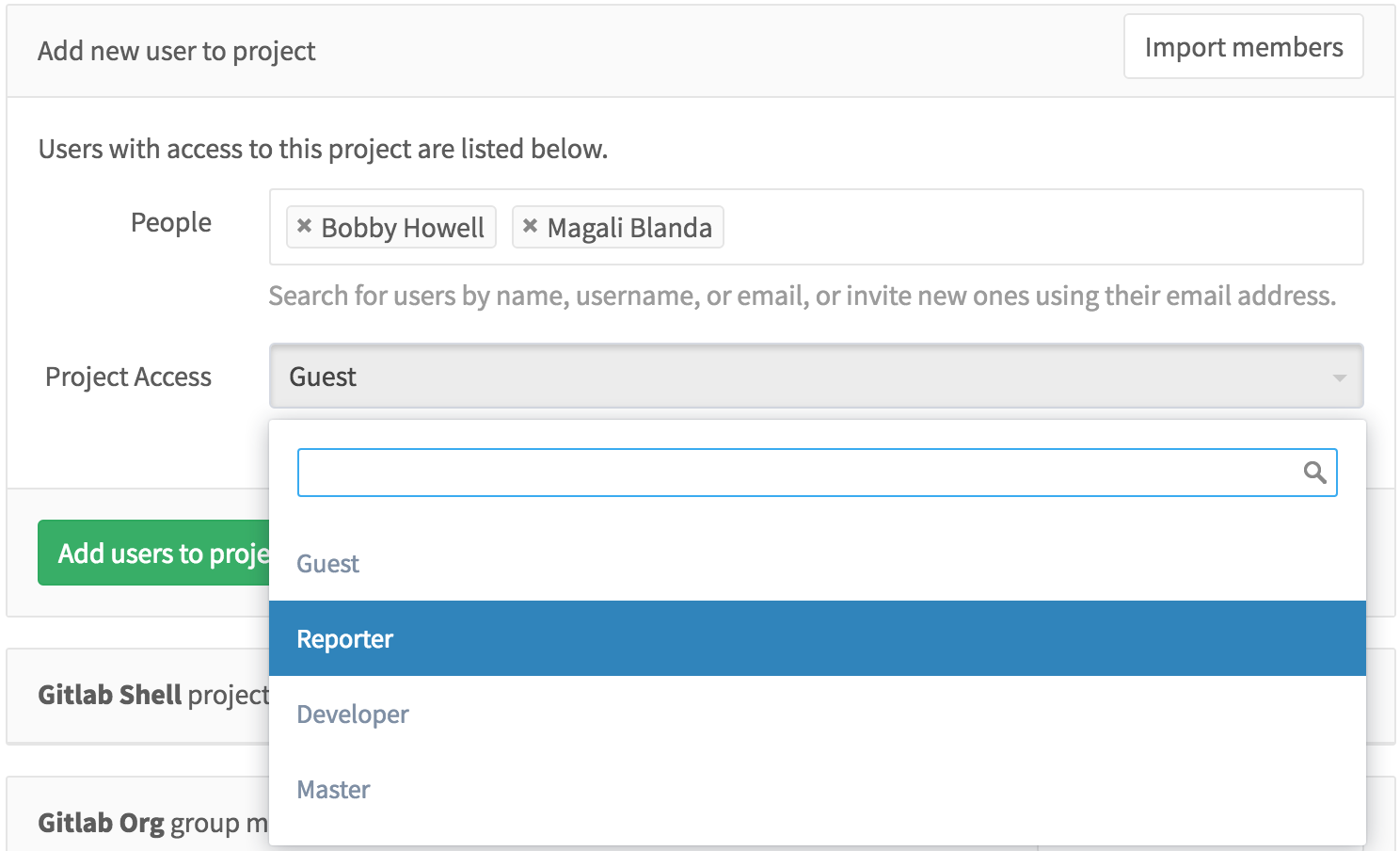Viewport: 1400px width, 851px height.
Task: Click the Guest value in the Project Access box
Action: (323, 377)
